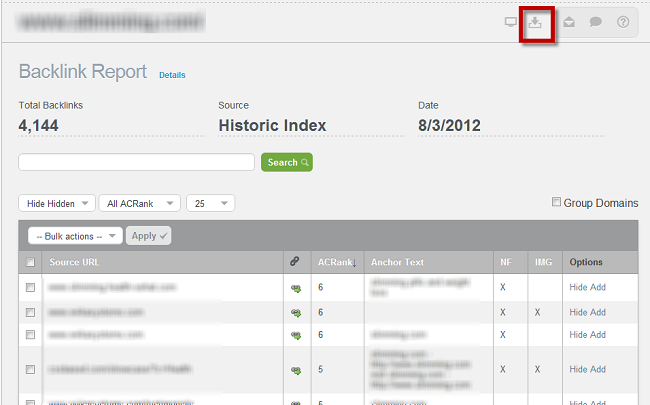Click the download export icon

click(536, 22)
